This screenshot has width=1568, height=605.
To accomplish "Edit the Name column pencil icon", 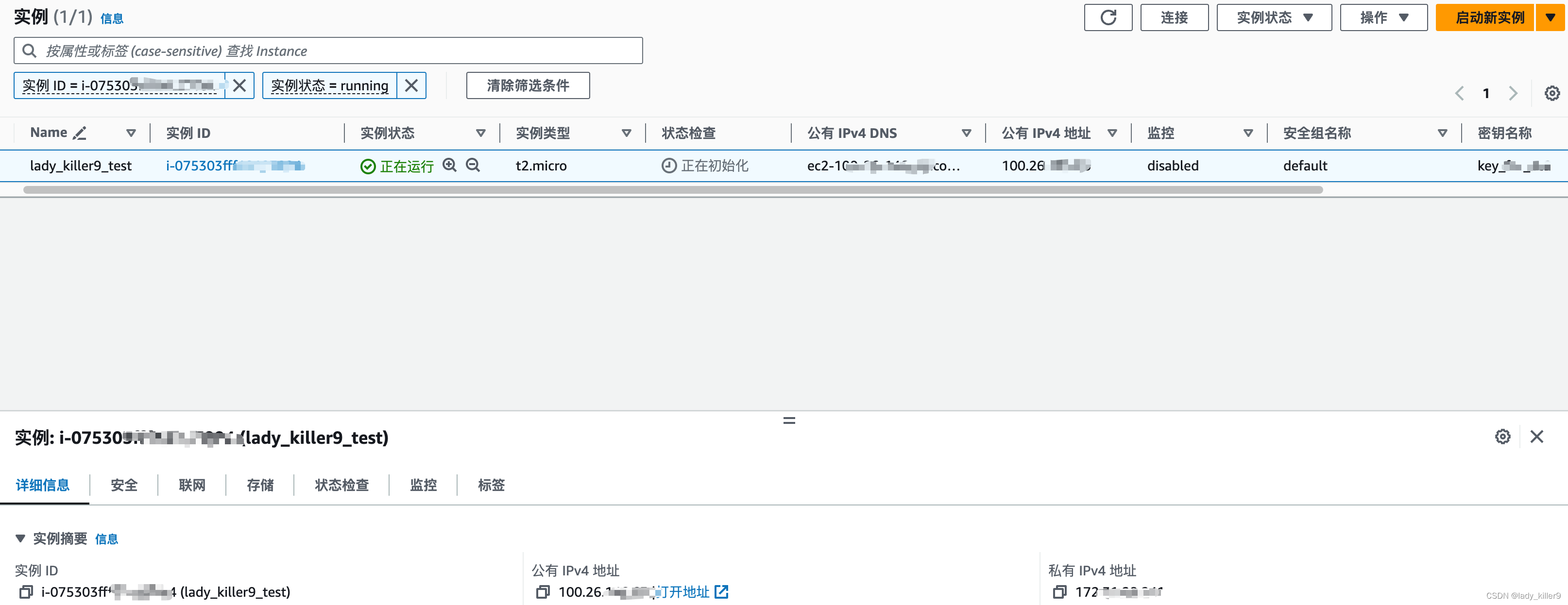I will [x=80, y=133].
